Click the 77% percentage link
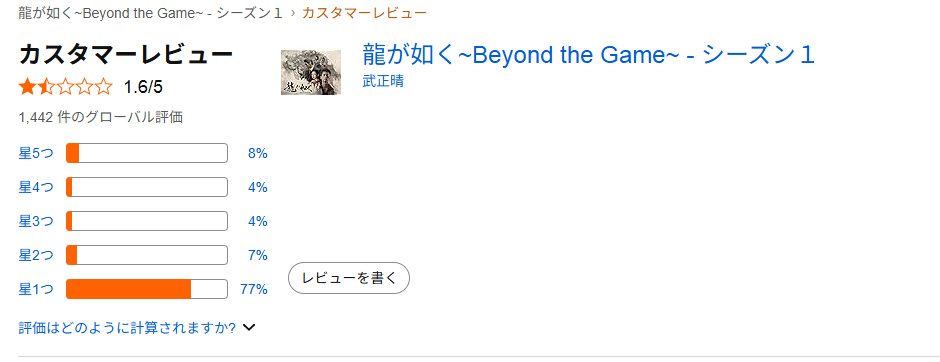Image resolution: width=940 pixels, height=362 pixels. [254, 289]
